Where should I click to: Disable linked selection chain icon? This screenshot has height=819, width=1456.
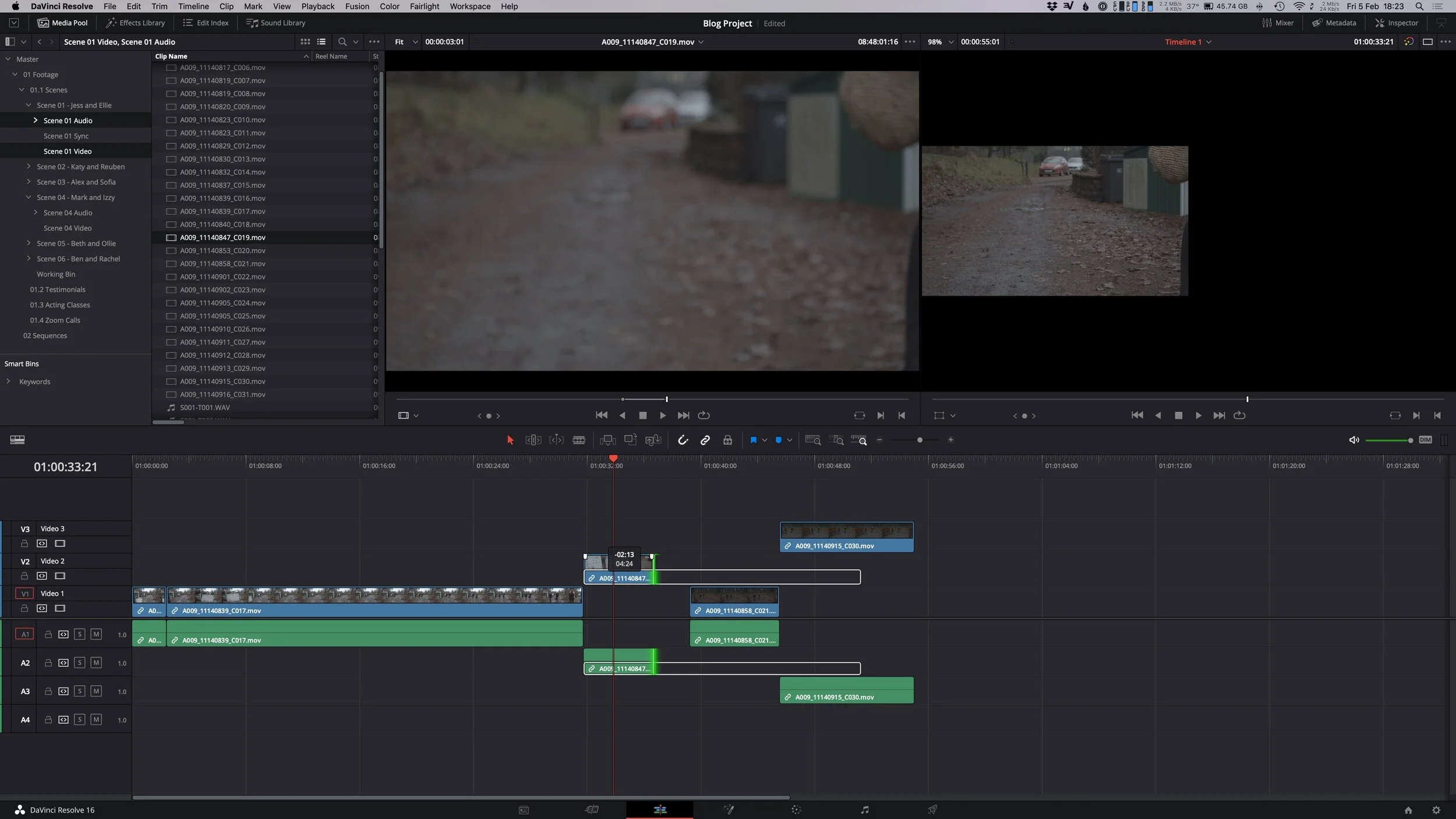pyautogui.click(x=705, y=440)
